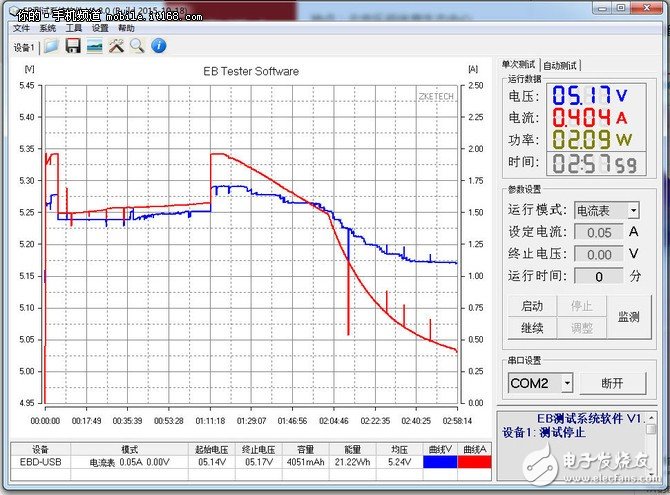Click the 监测 monitor button
This screenshot has width=670, height=495.
coord(629,316)
